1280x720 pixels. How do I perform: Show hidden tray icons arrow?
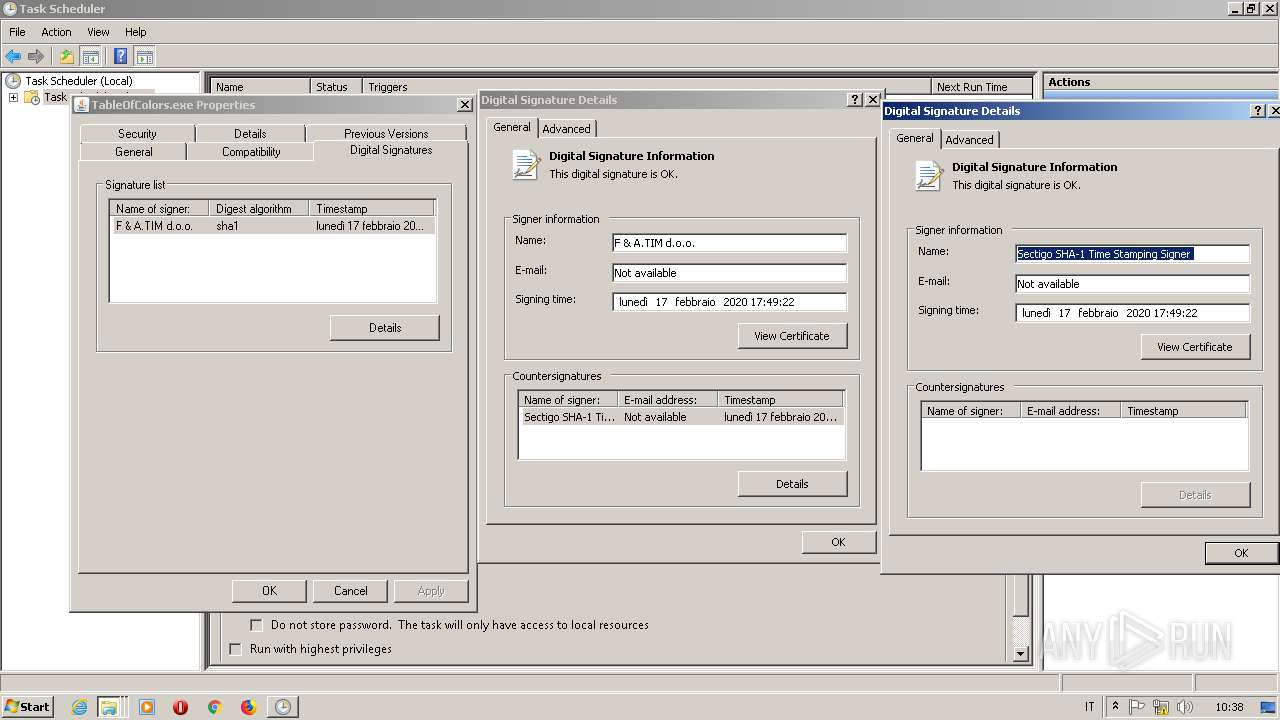1114,707
